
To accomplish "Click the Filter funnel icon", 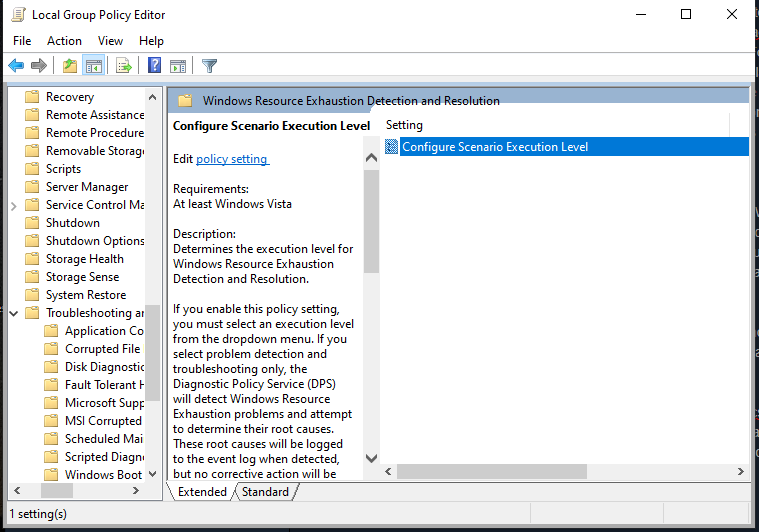I will coord(209,66).
